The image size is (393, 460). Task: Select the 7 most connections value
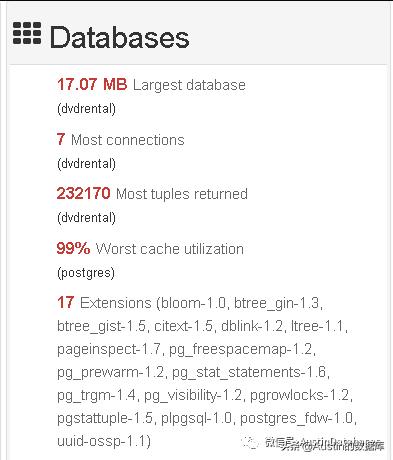click(x=61, y=139)
